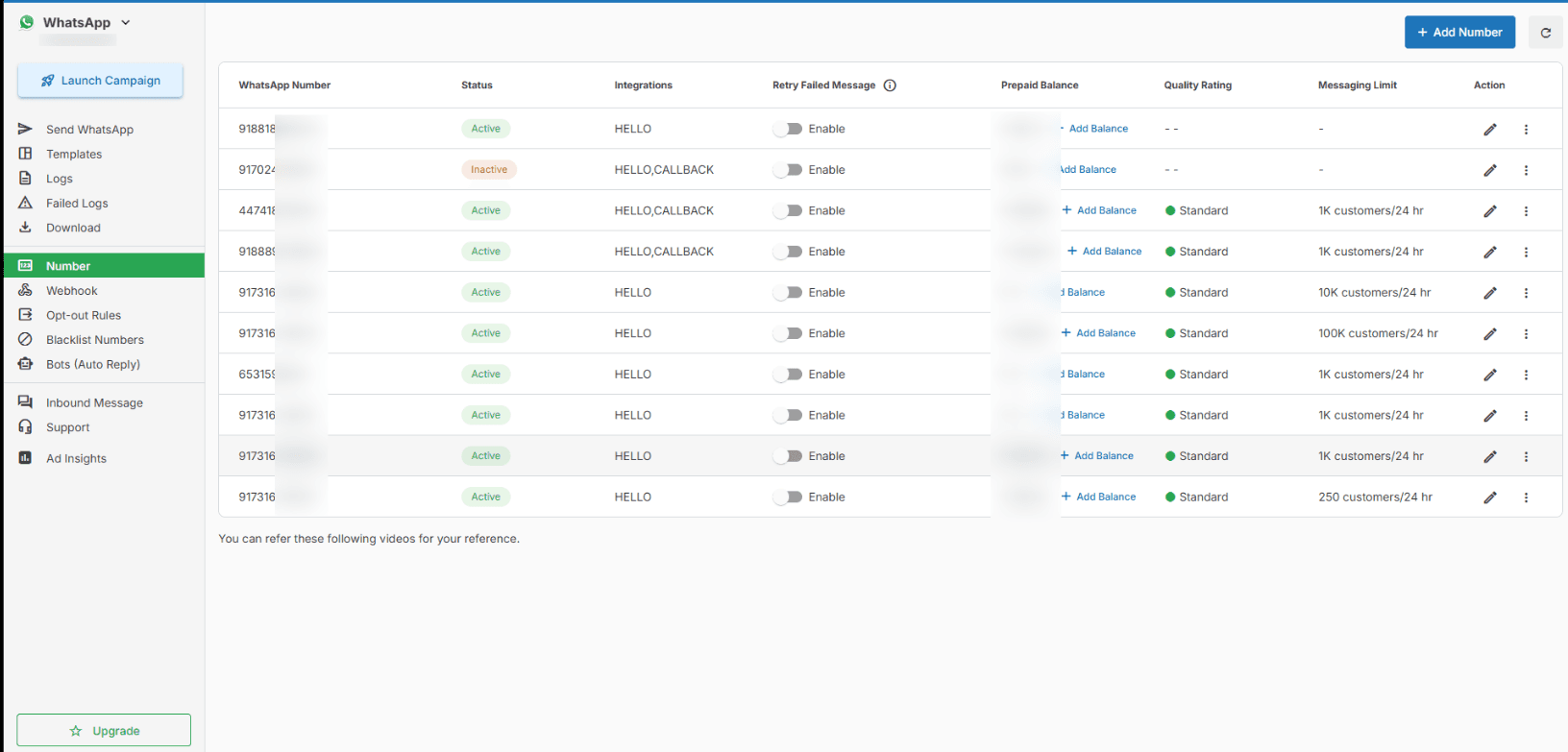The image size is (1568, 752).
Task: Enable retry switch on the Inactive number row
Action: 788,170
